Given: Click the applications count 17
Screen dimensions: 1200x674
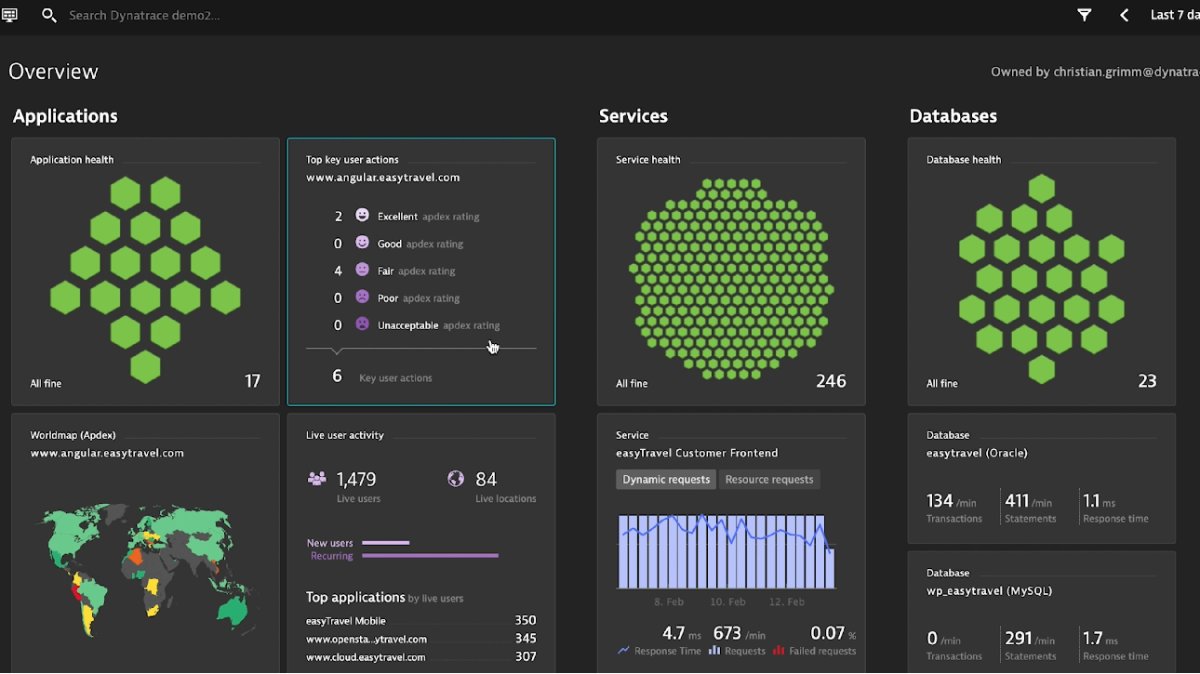Looking at the screenshot, I should (253, 381).
